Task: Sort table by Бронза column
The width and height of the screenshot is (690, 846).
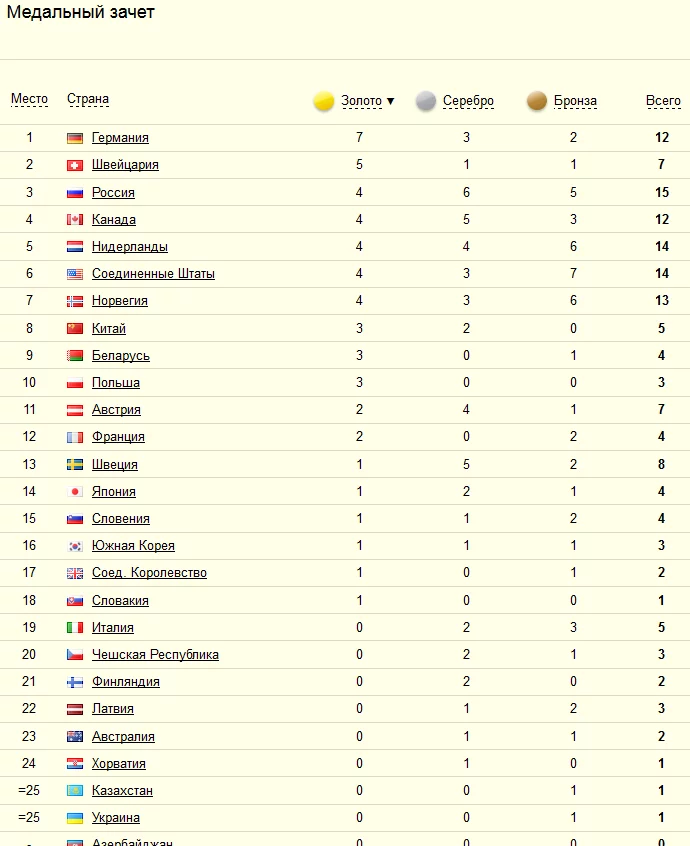Action: coord(575,101)
